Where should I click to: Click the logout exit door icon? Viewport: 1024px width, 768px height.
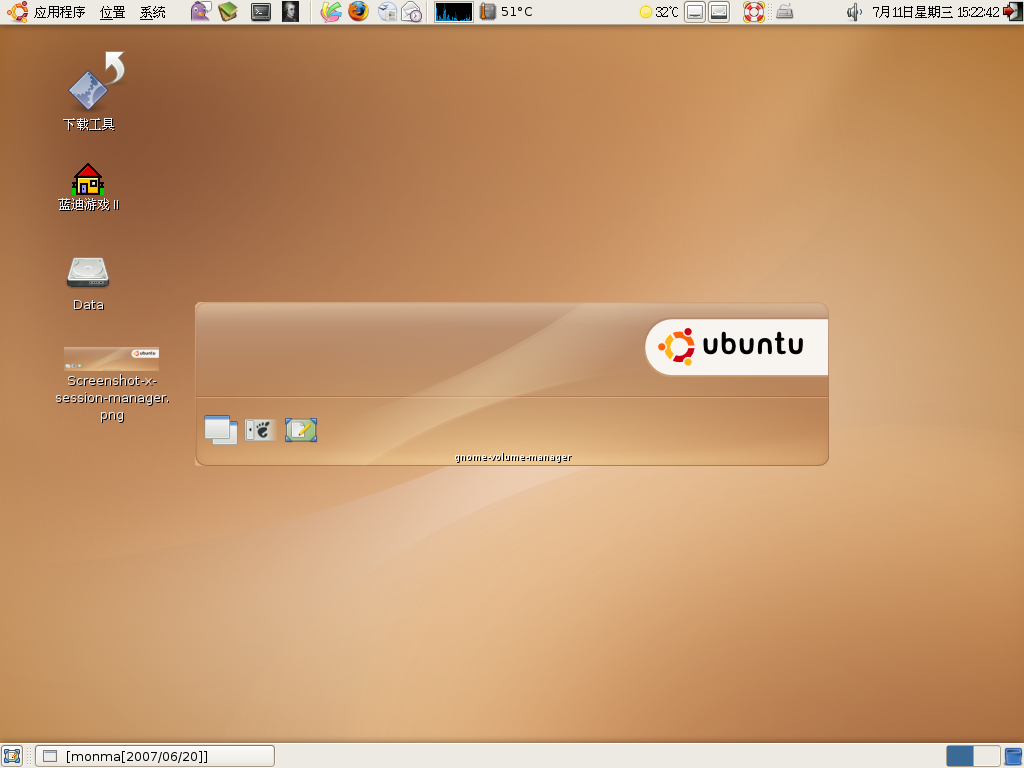pos(1013,12)
